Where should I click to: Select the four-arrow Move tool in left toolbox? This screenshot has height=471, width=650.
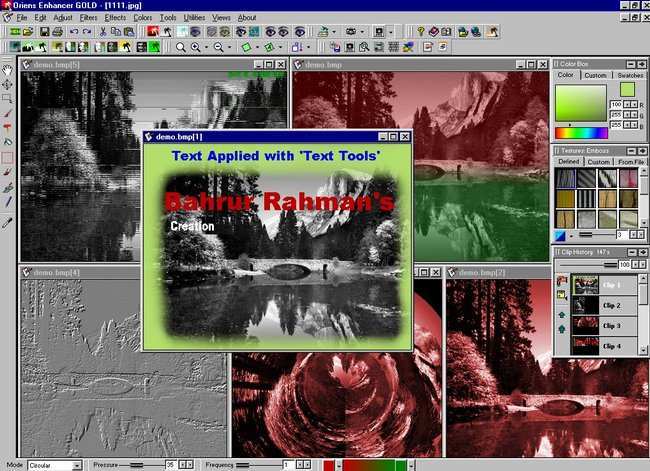pyautogui.click(x=7, y=85)
